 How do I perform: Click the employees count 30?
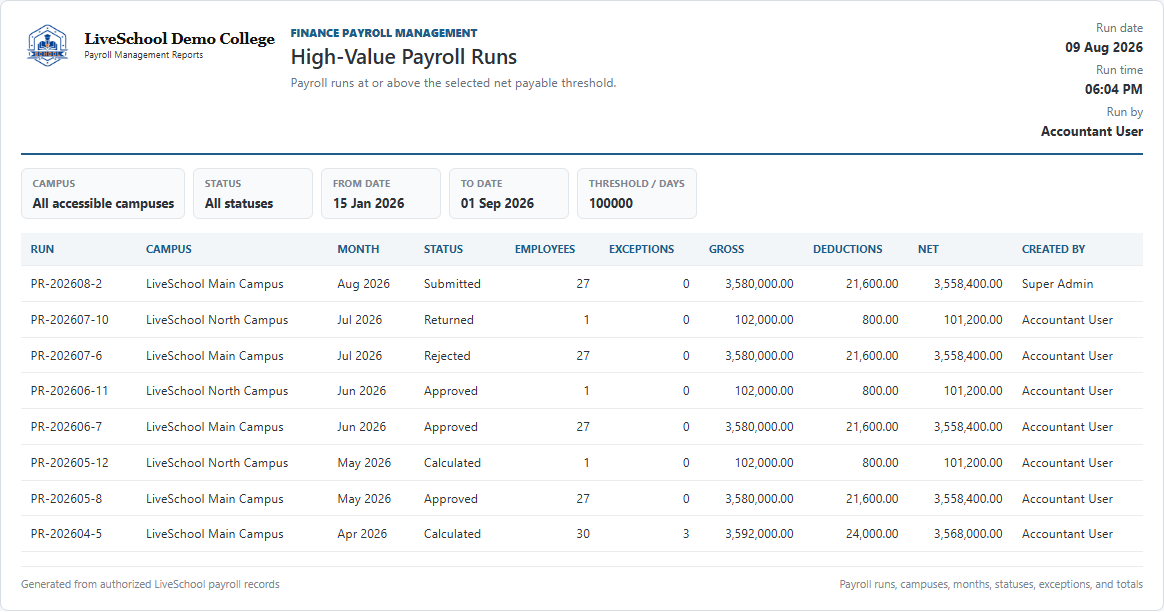[583, 534]
